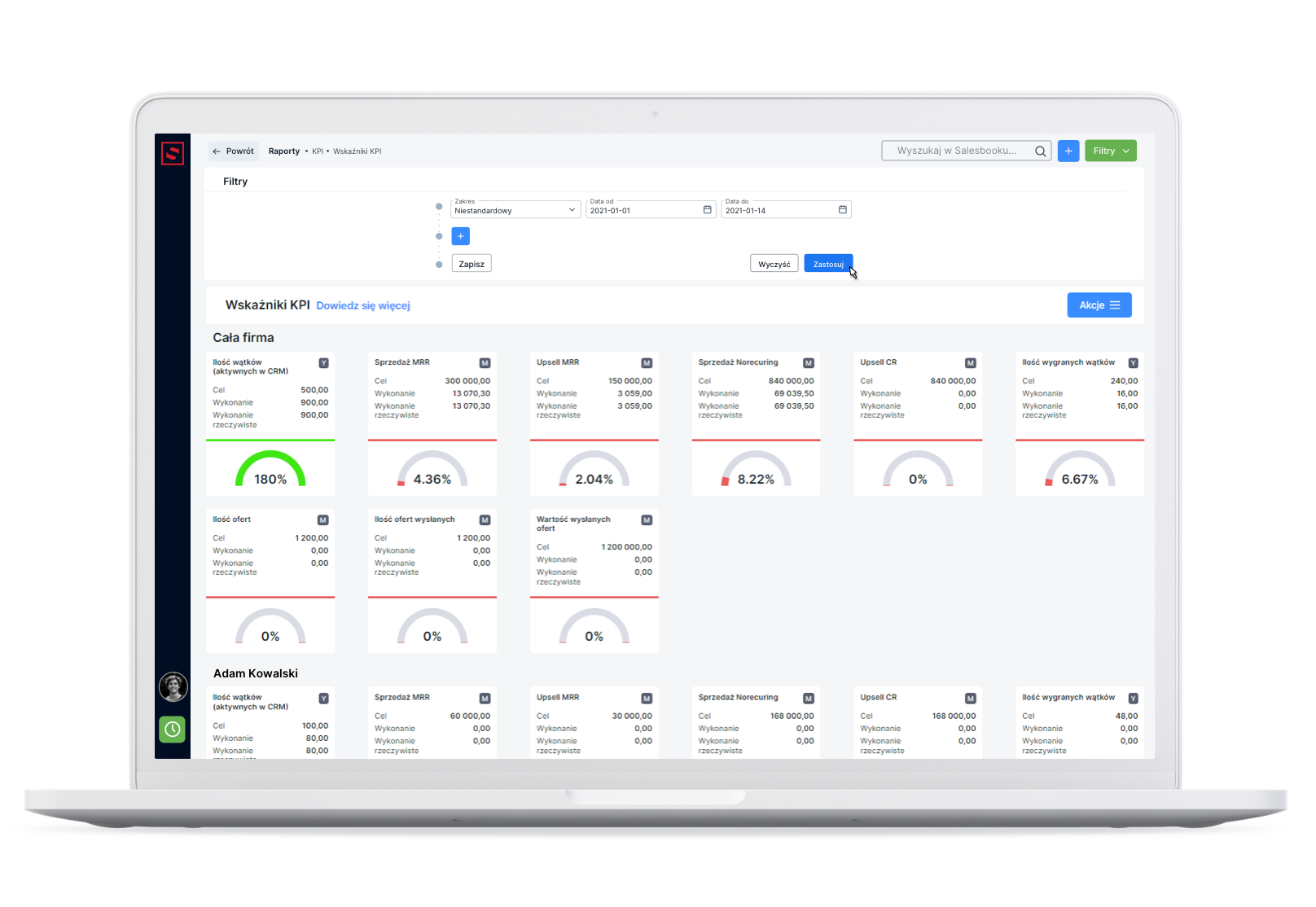Click Raporty in the breadcrumb
This screenshot has height=907, width=1316.
tap(284, 151)
